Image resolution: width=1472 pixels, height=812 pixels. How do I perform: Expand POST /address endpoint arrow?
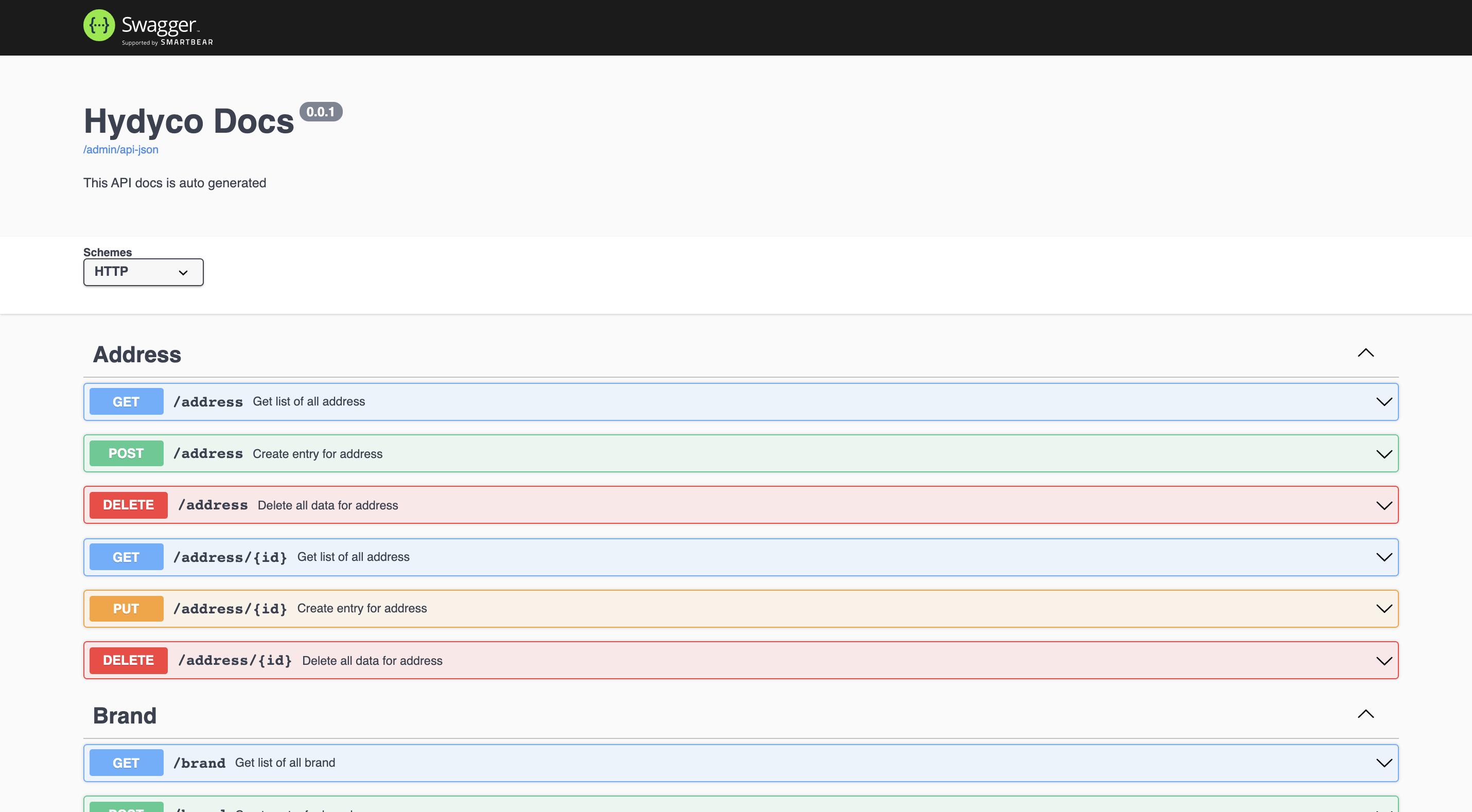click(x=1383, y=454)
